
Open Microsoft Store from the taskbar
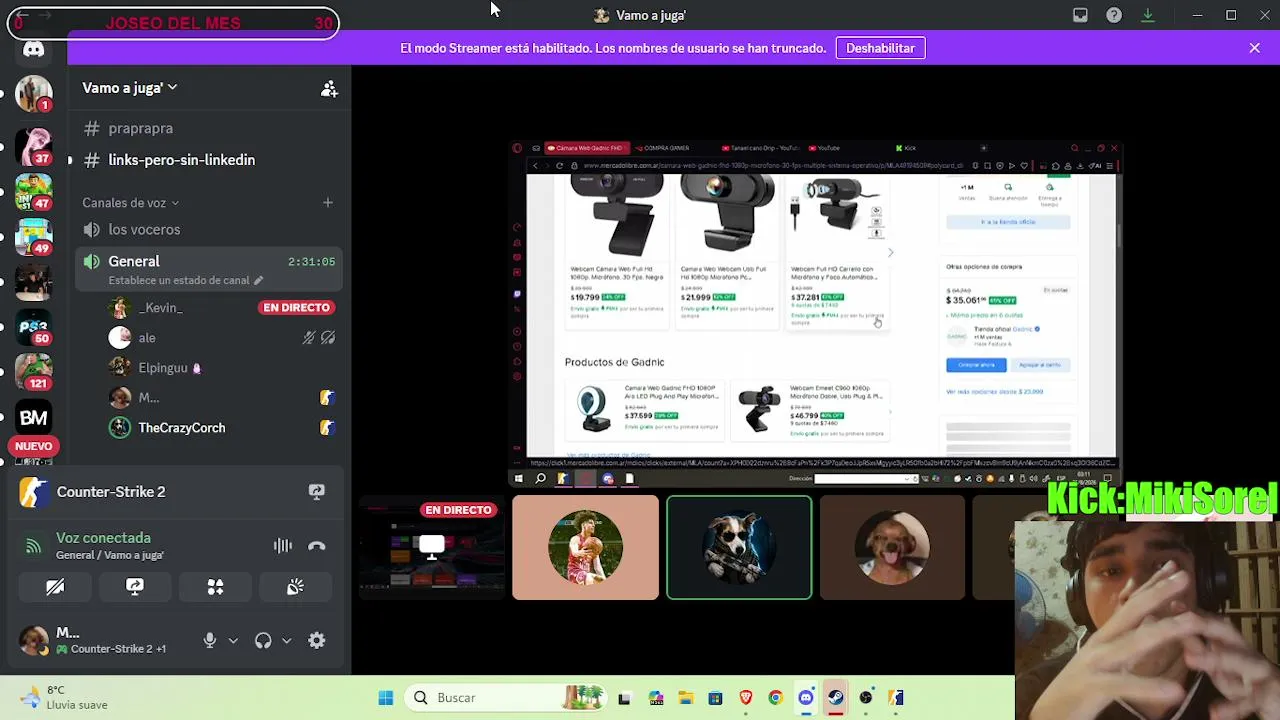click(716, 698)
